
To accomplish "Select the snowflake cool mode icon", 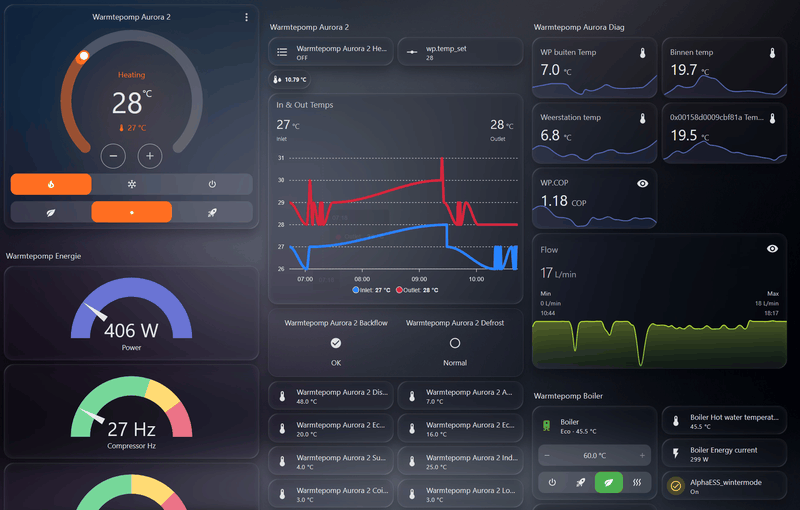I will (132, 184).
